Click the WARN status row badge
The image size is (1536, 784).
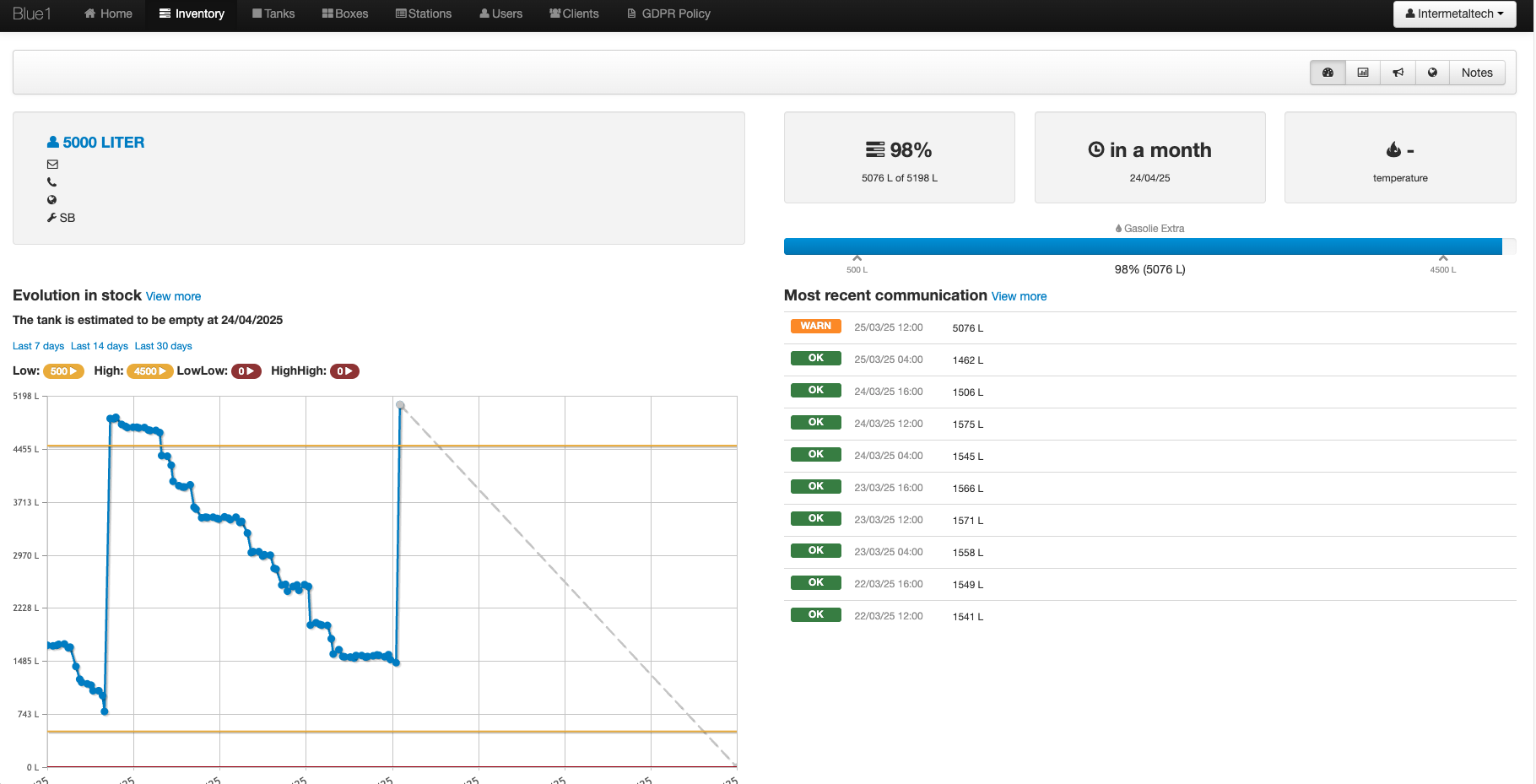[x=815, y=327]
